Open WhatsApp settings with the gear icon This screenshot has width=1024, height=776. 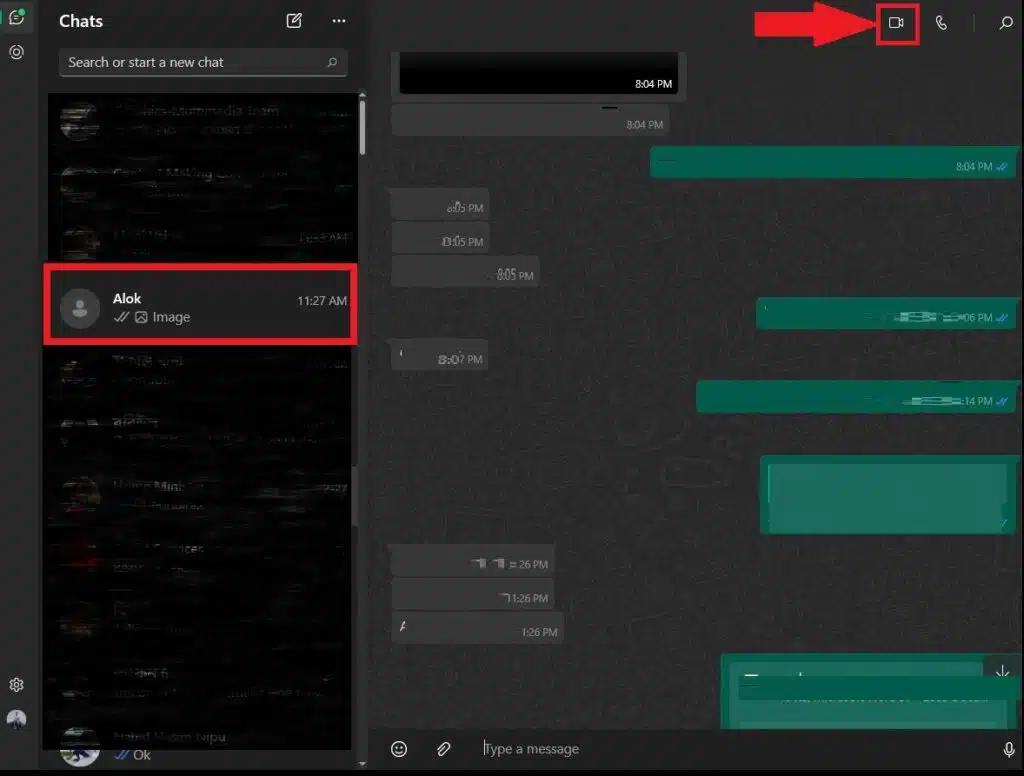[15, 684]
